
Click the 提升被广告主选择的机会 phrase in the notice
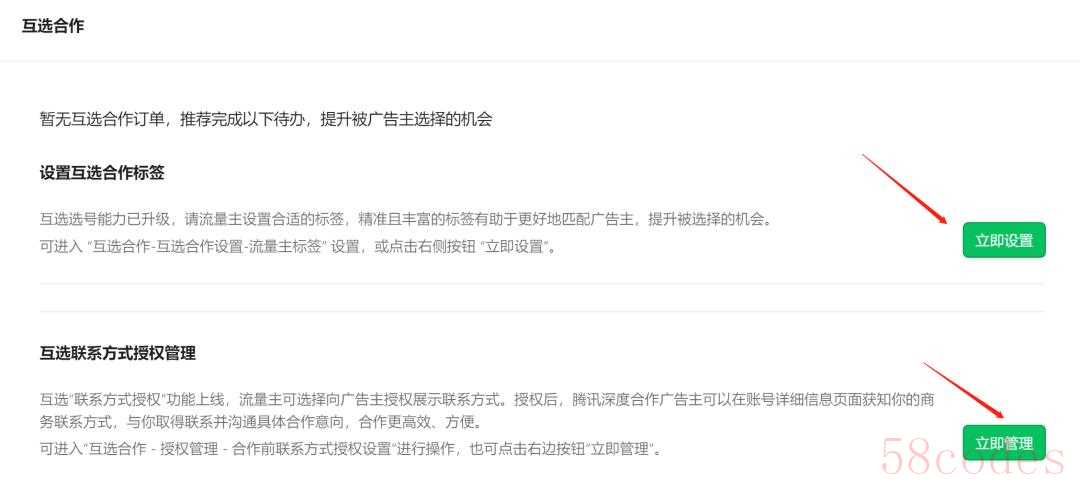point(406,119)
